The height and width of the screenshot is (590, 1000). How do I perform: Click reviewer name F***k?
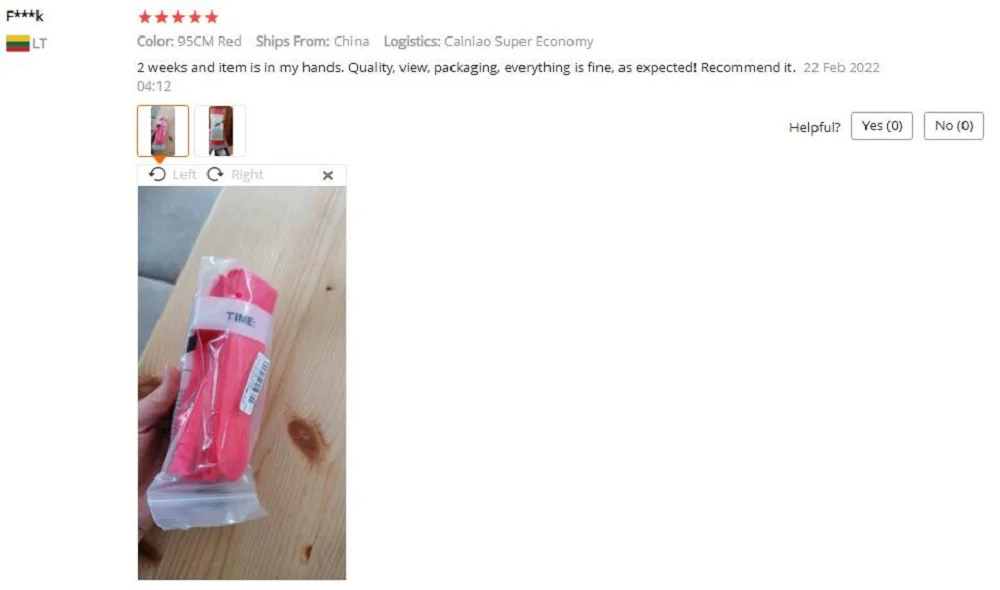[x=24, y=16]
